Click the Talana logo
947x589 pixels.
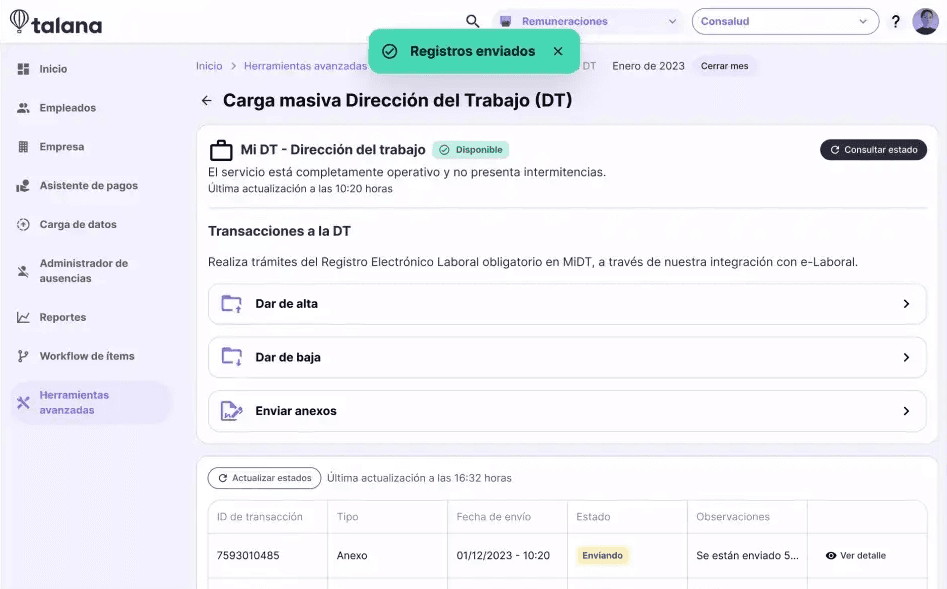pos(55,21)
